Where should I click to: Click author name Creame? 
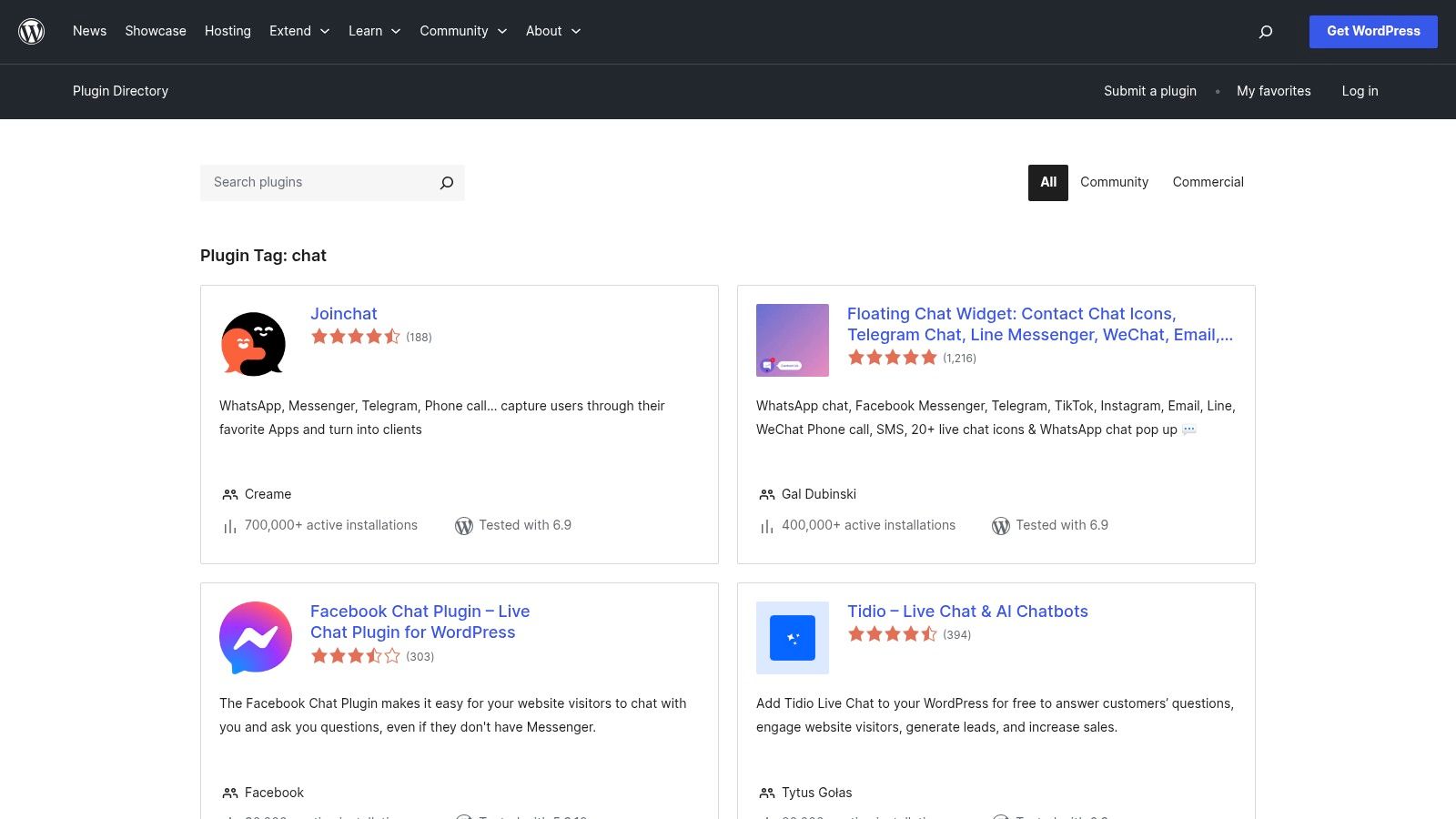click(x=268, y=494)
